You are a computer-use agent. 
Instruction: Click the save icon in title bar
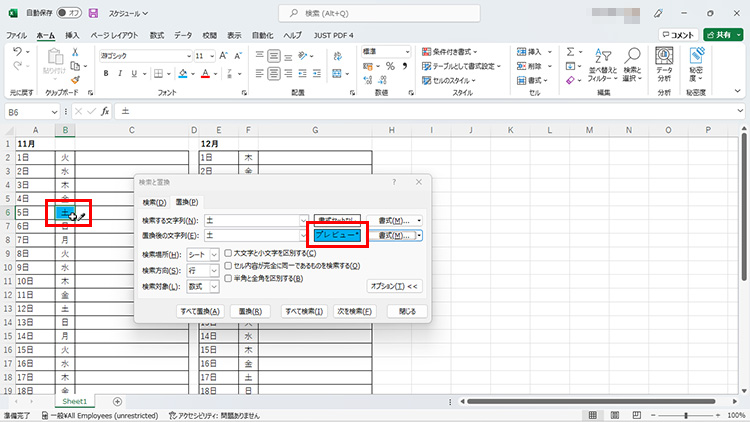94,14
